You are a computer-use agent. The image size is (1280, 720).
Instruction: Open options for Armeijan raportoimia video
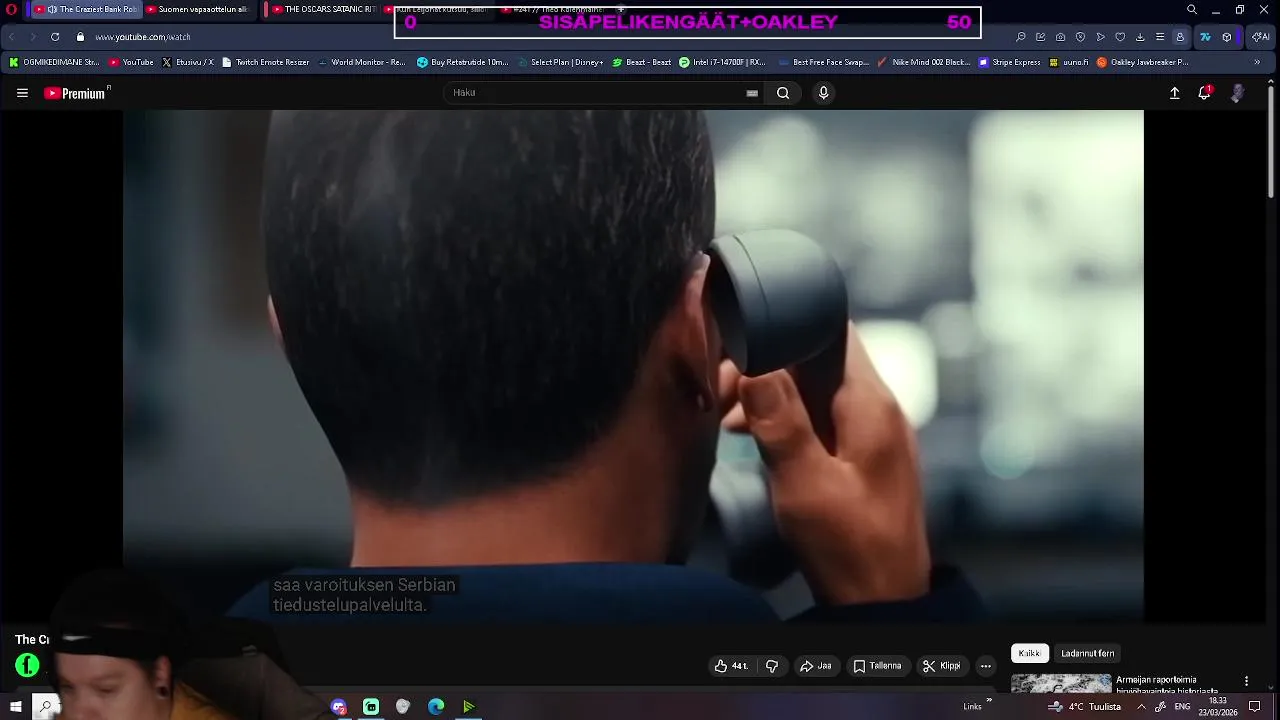coord(1246,681)
